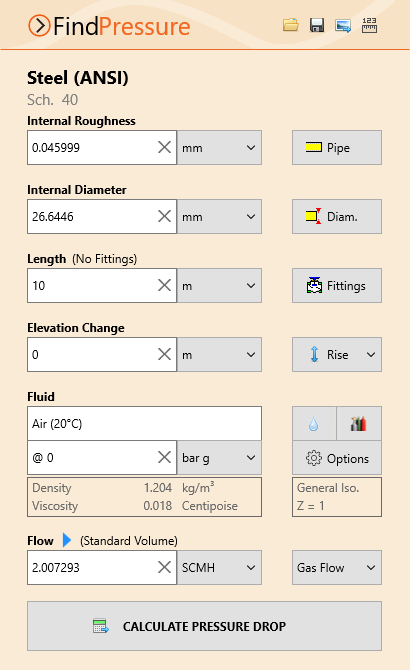Select liquid fluid water-drop icon

point(314,423)
